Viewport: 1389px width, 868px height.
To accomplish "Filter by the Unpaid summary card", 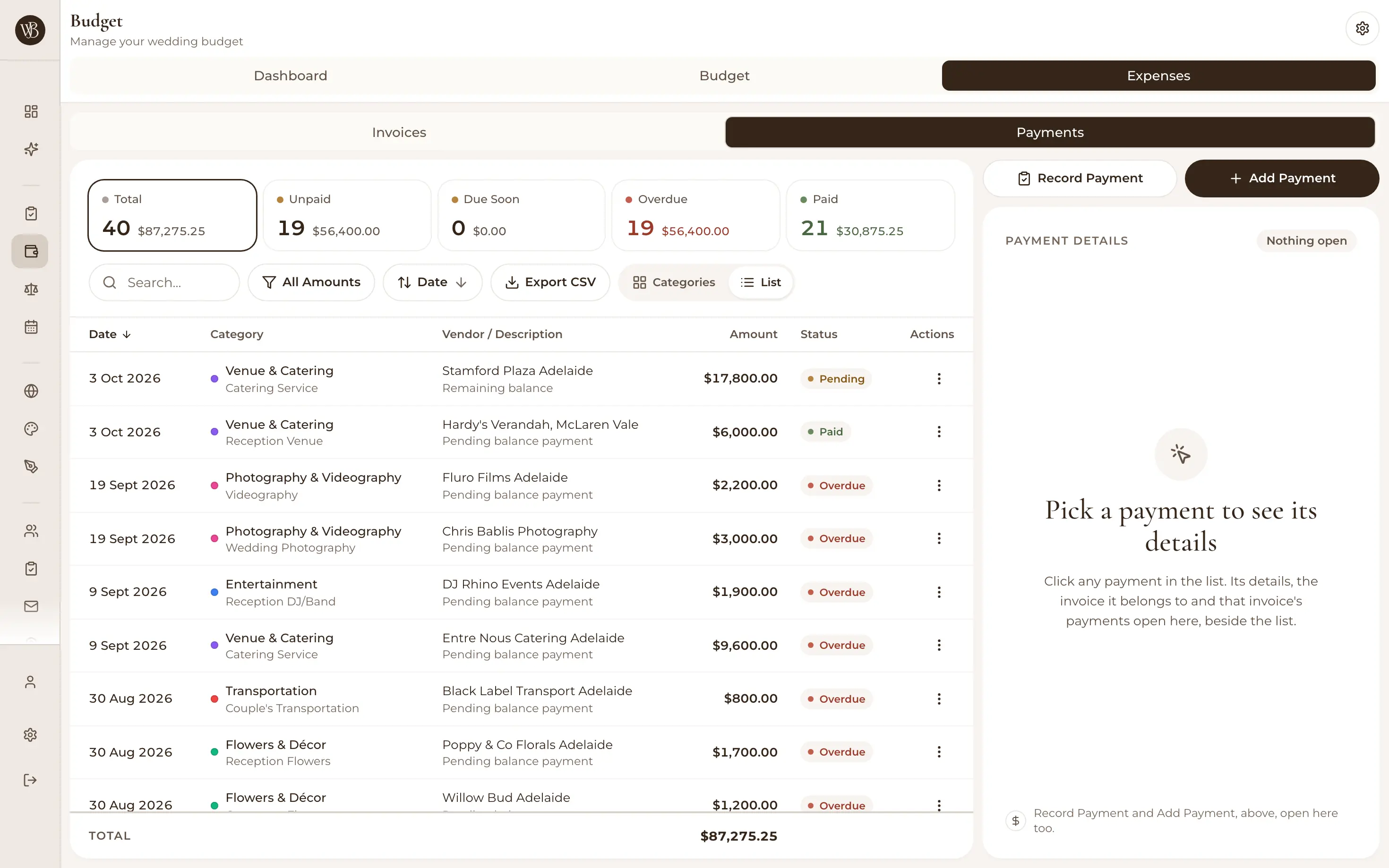I will pyautogui.click(x=347, y=215).
